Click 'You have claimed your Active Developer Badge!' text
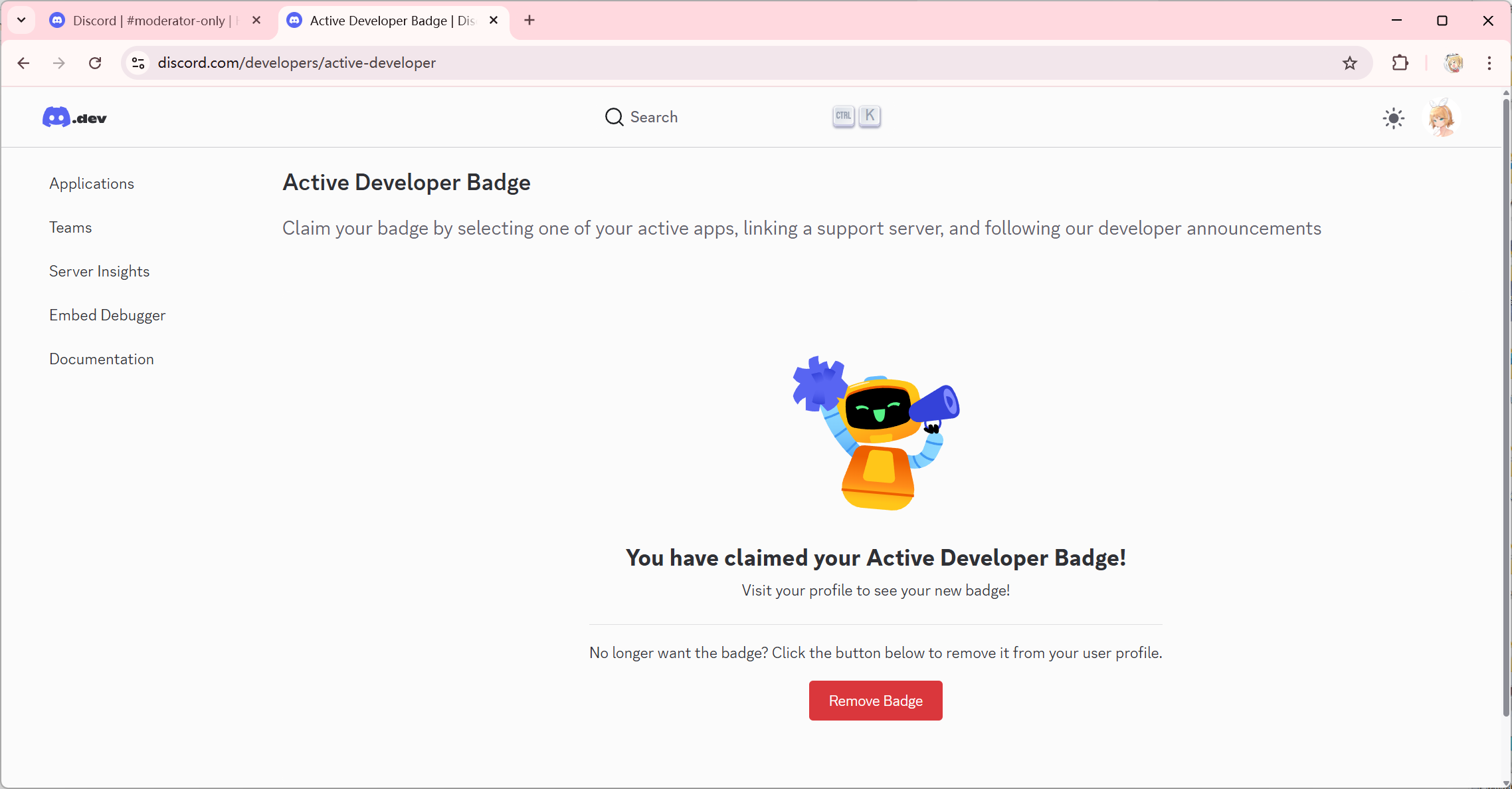The height and width of the screenshot is (789, 1512). point(876,558)
